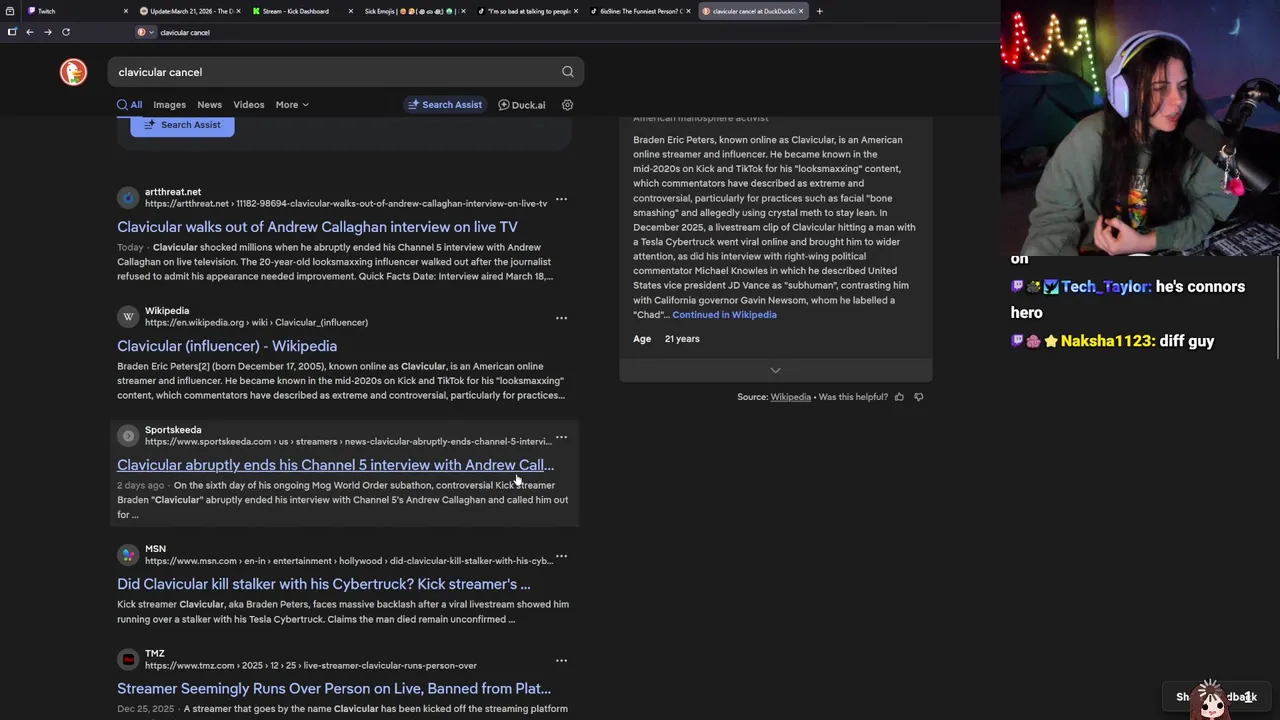The width and height of the screenshot is (1280, 720).
Task: Open the Wikipedia result options menu
Action: click(561, 318)
